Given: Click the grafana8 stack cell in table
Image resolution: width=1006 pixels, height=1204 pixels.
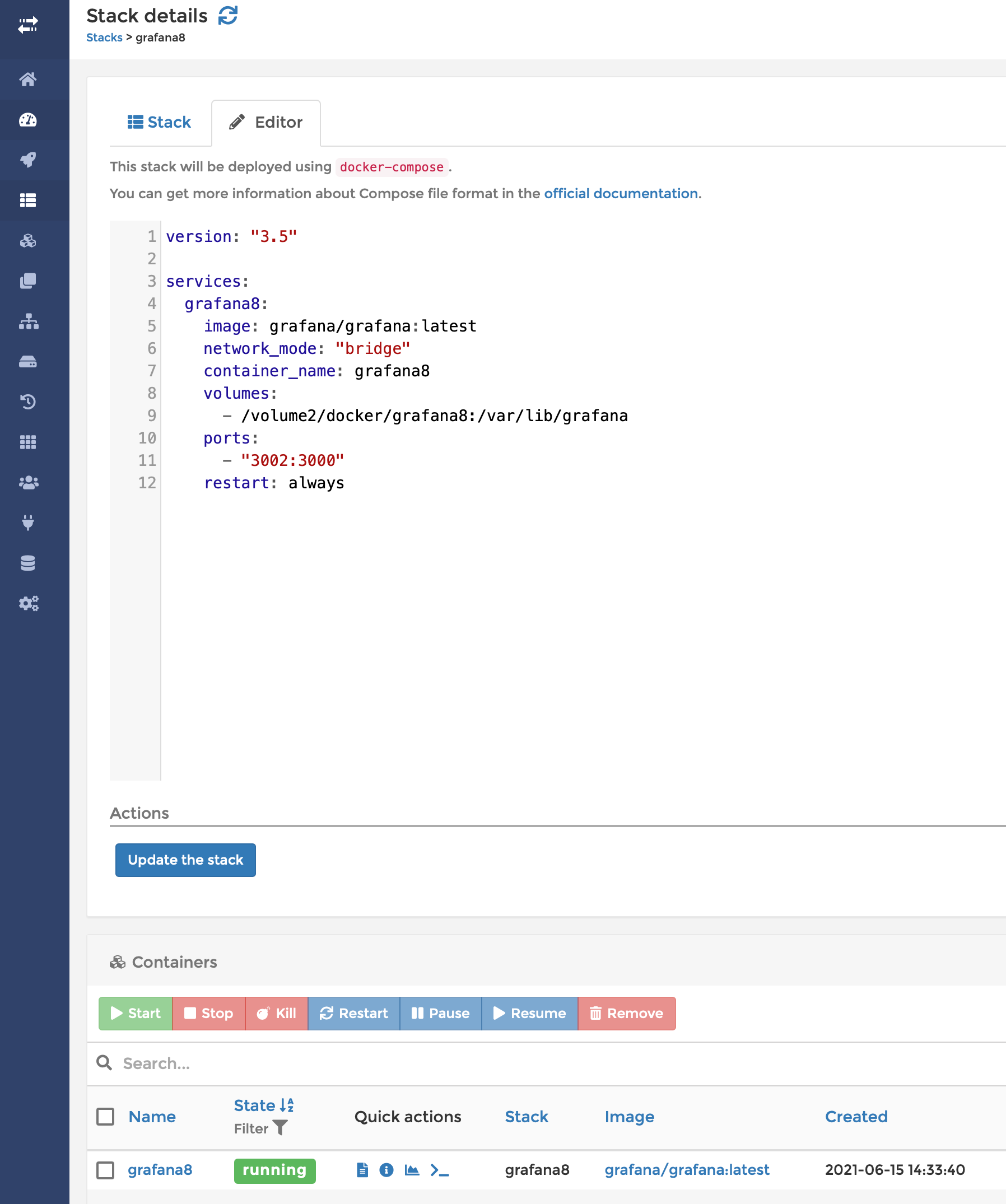Looking at the screenshot, I should 537,1170.
